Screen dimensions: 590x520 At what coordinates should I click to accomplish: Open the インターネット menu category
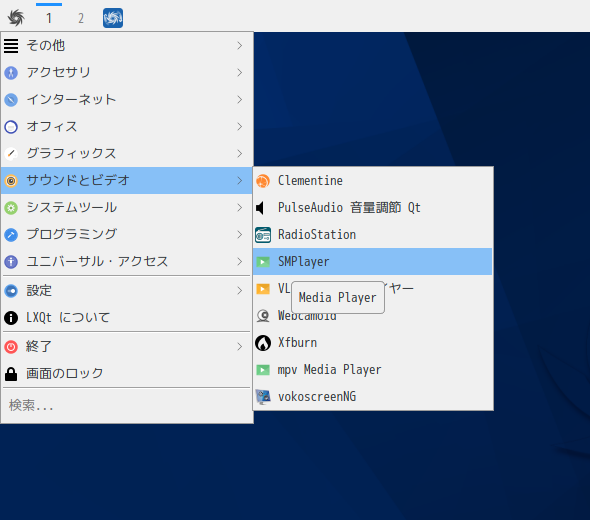point(126,100)
